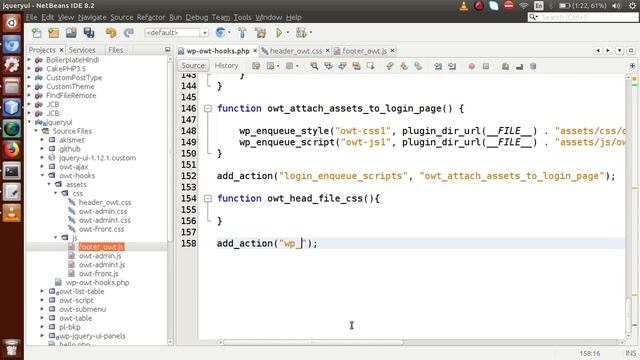Click the Open Project toolbar icon
The height and width of the screenshot is (360, 640).
[x=71, y=33]
